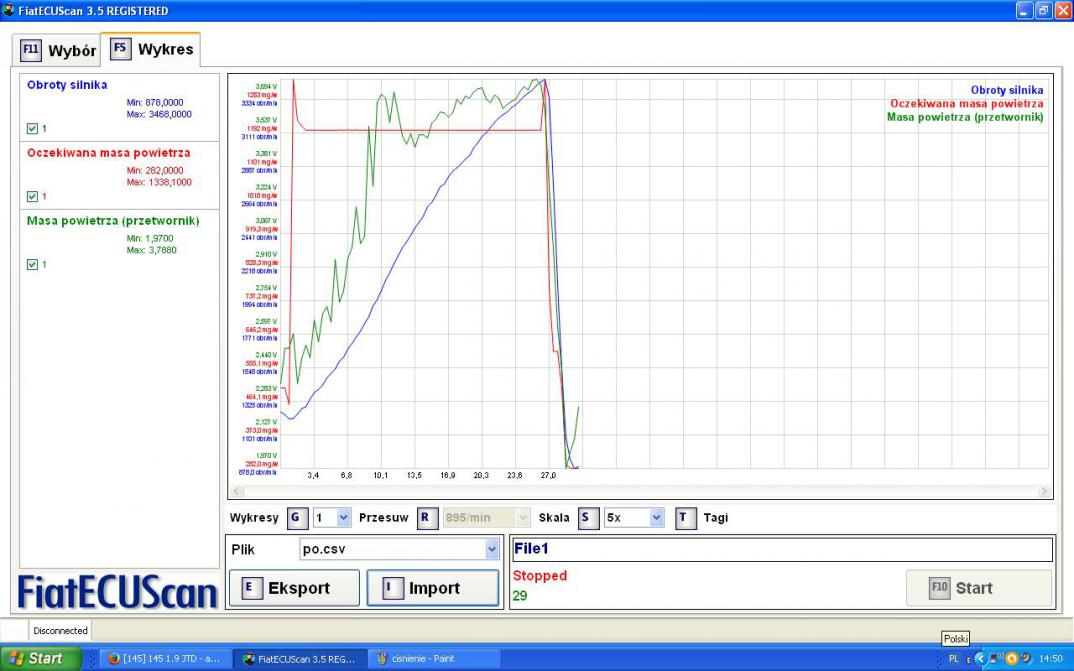The image size is (1074, 671).
Task: Click the Paint icon for cisnienie window
Action: point(381,659)
